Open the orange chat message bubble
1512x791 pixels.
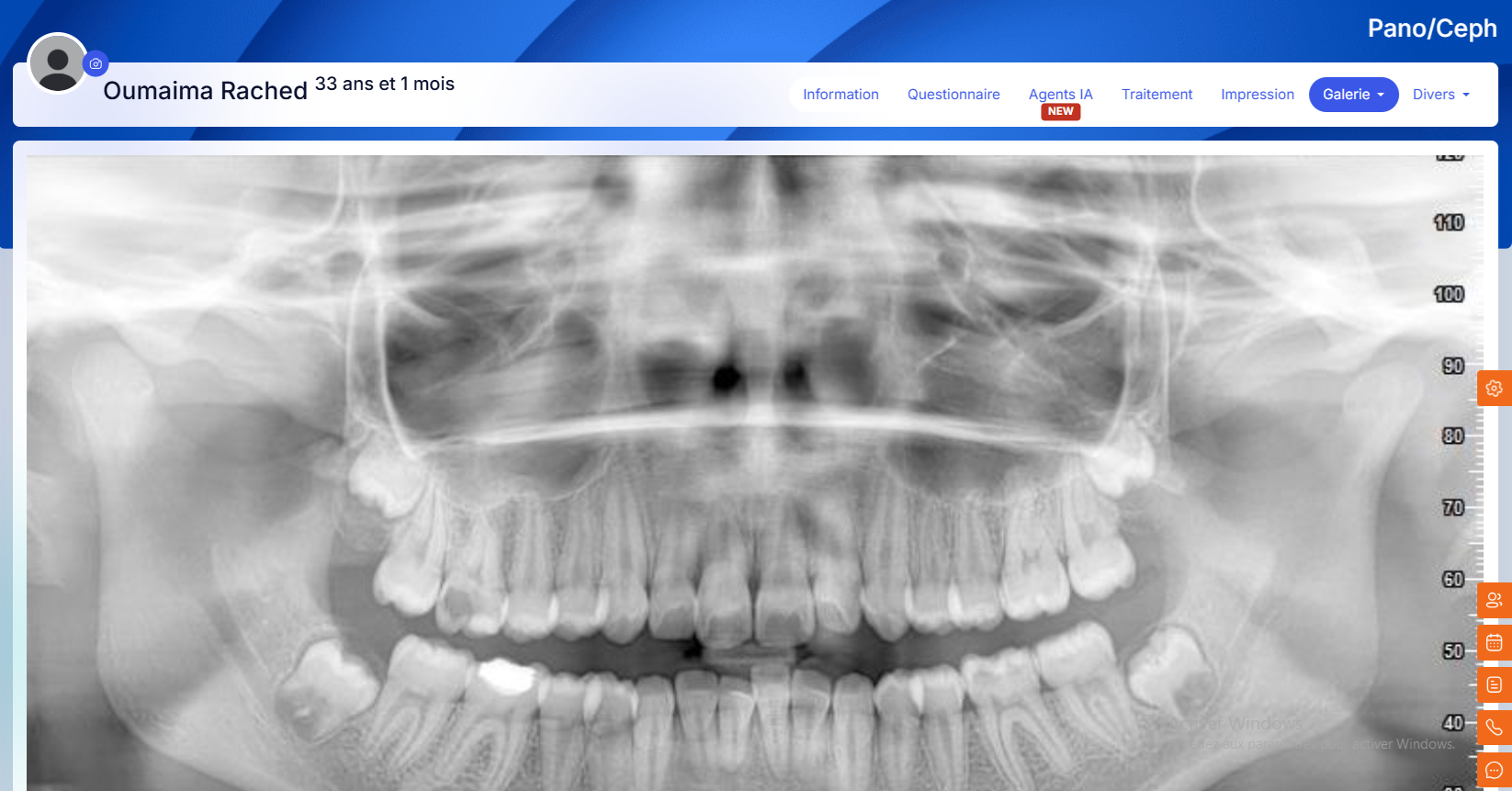tap(1494, 770)
